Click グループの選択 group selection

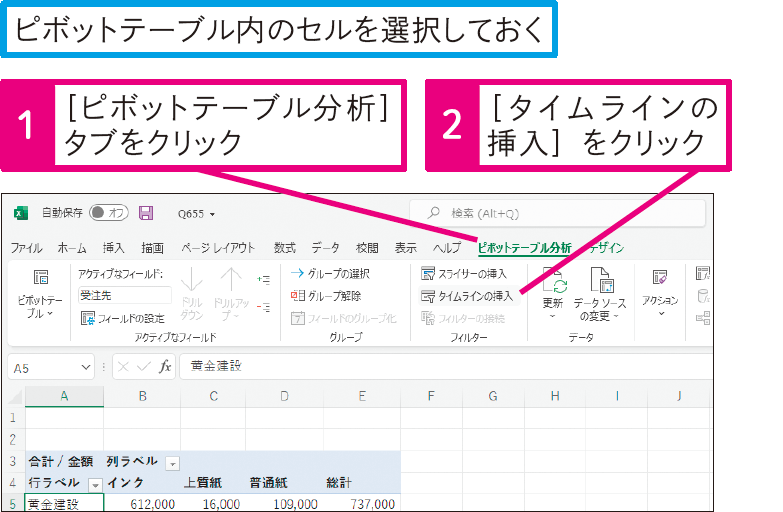tap(330, 273)
